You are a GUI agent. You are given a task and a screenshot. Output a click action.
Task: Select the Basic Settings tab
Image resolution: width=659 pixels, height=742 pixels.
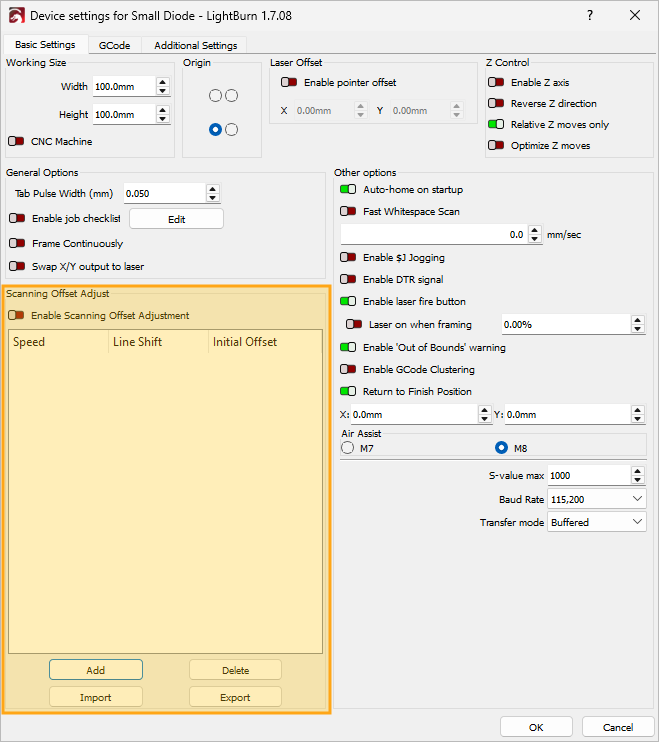coord(45,44)
